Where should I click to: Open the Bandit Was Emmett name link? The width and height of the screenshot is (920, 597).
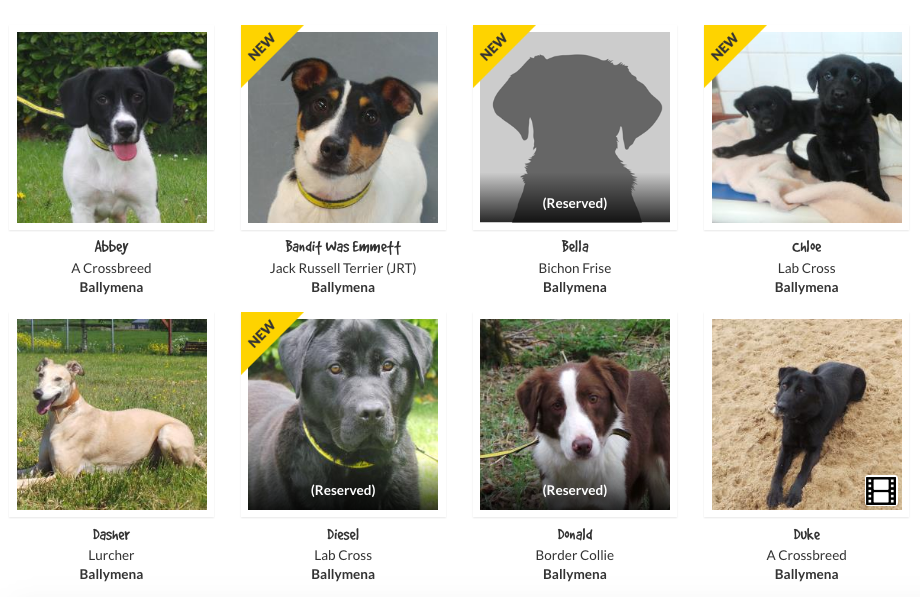343,247
